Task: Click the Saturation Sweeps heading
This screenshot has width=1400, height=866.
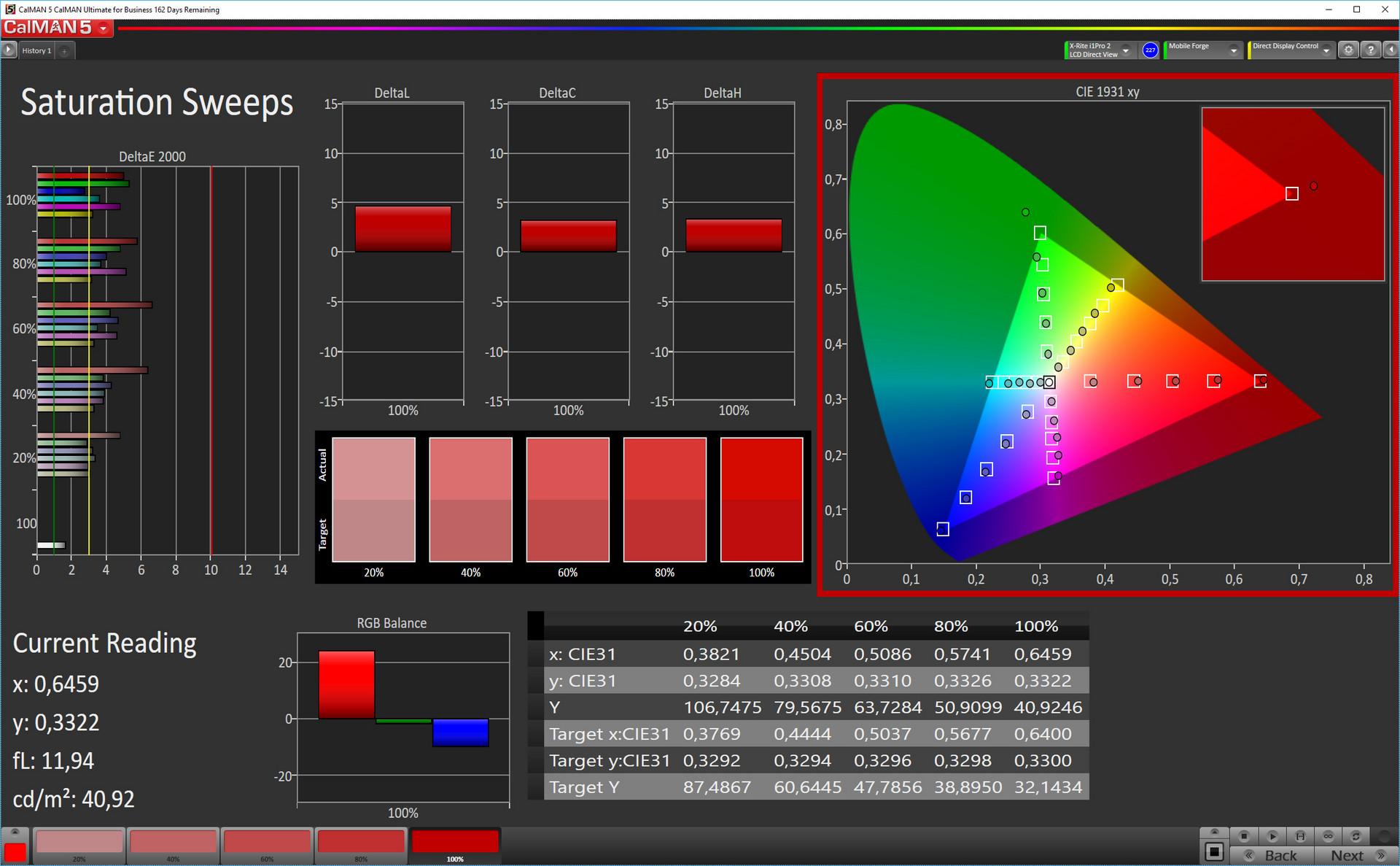Action: click(x=157, y=102)
